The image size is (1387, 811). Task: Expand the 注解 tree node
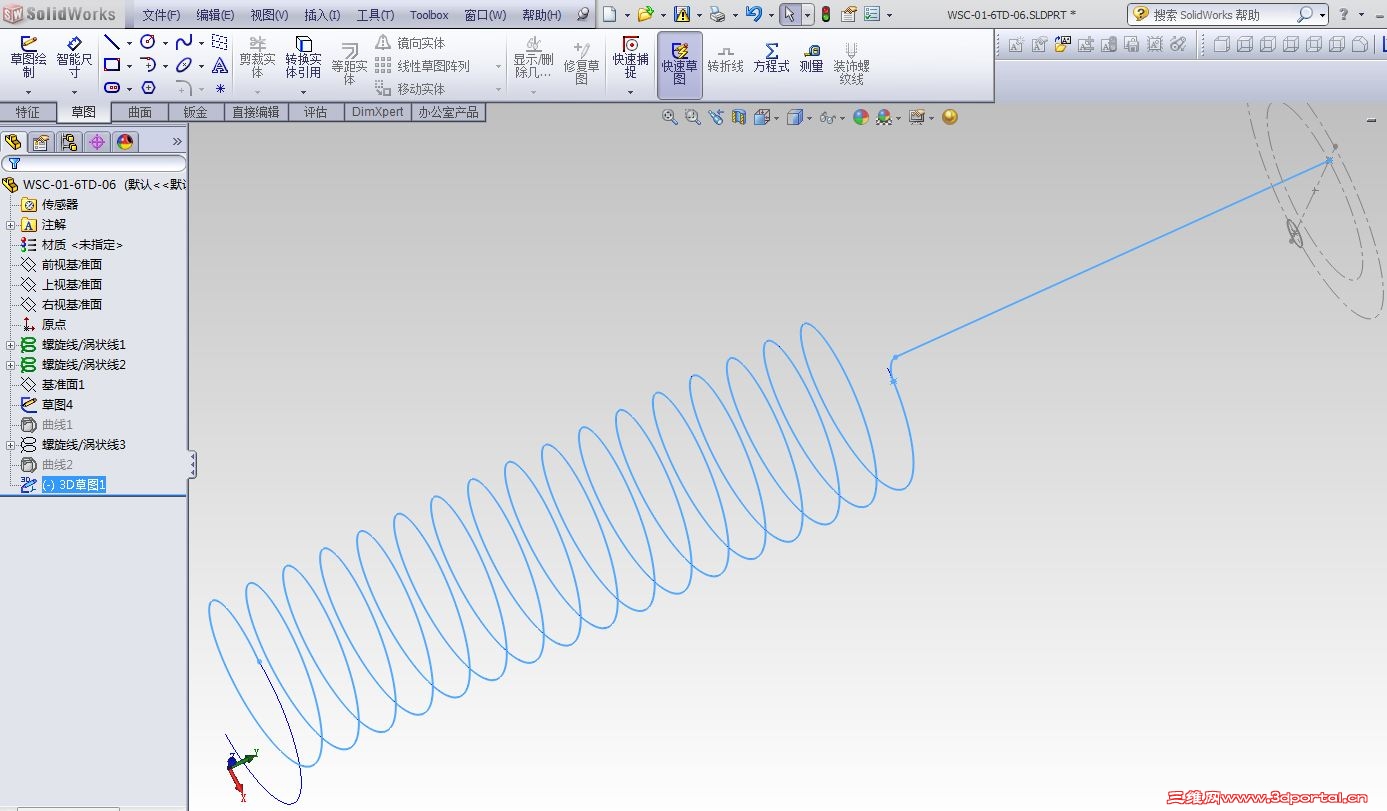(11, 225)
